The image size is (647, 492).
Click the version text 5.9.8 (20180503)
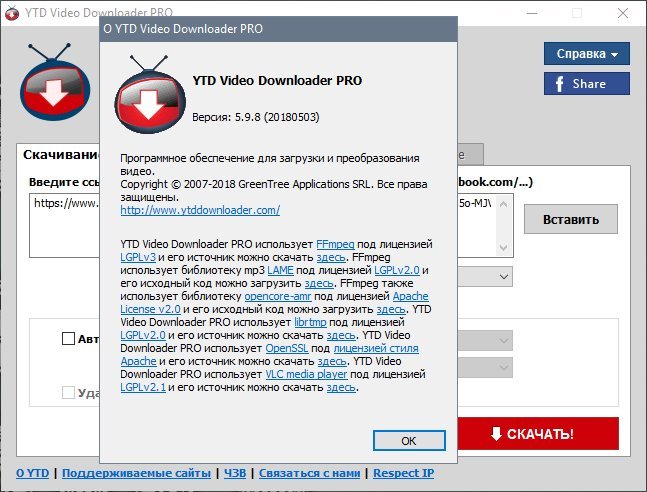[277, 117]
